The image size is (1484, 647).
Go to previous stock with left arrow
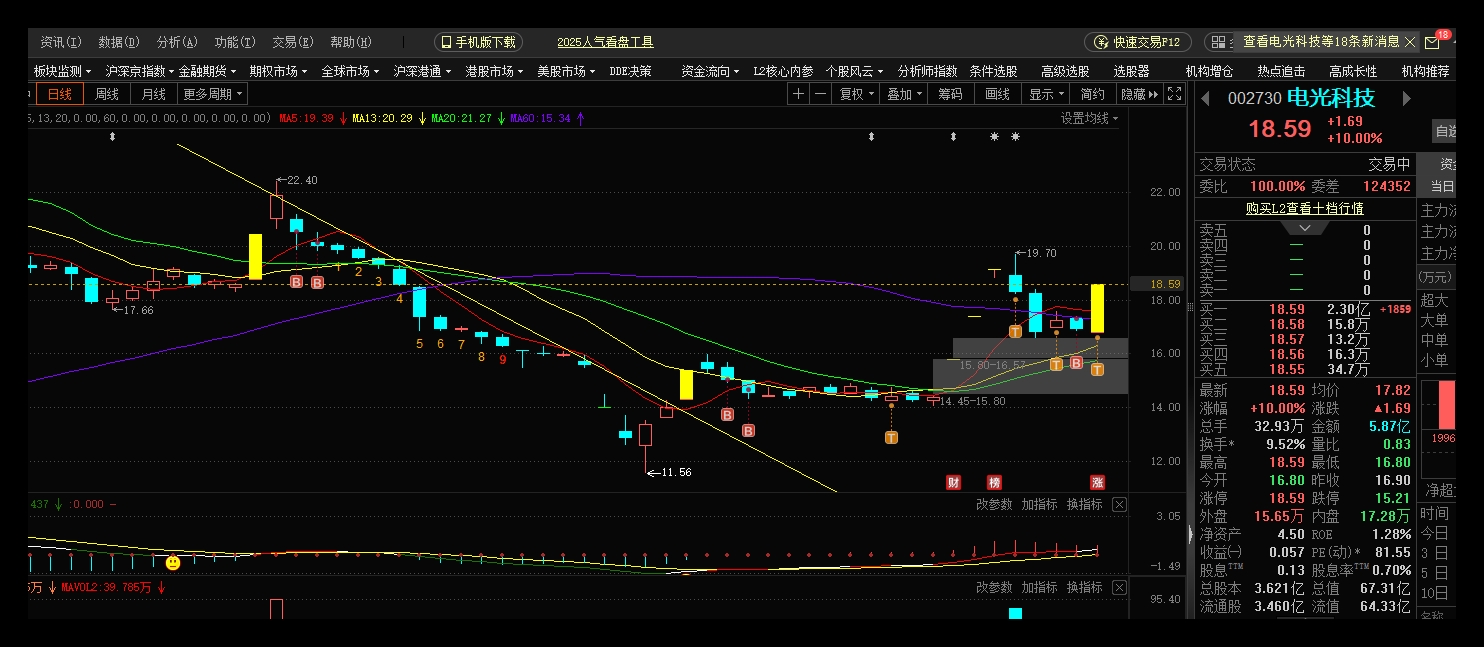click(x=1205, y=98)
